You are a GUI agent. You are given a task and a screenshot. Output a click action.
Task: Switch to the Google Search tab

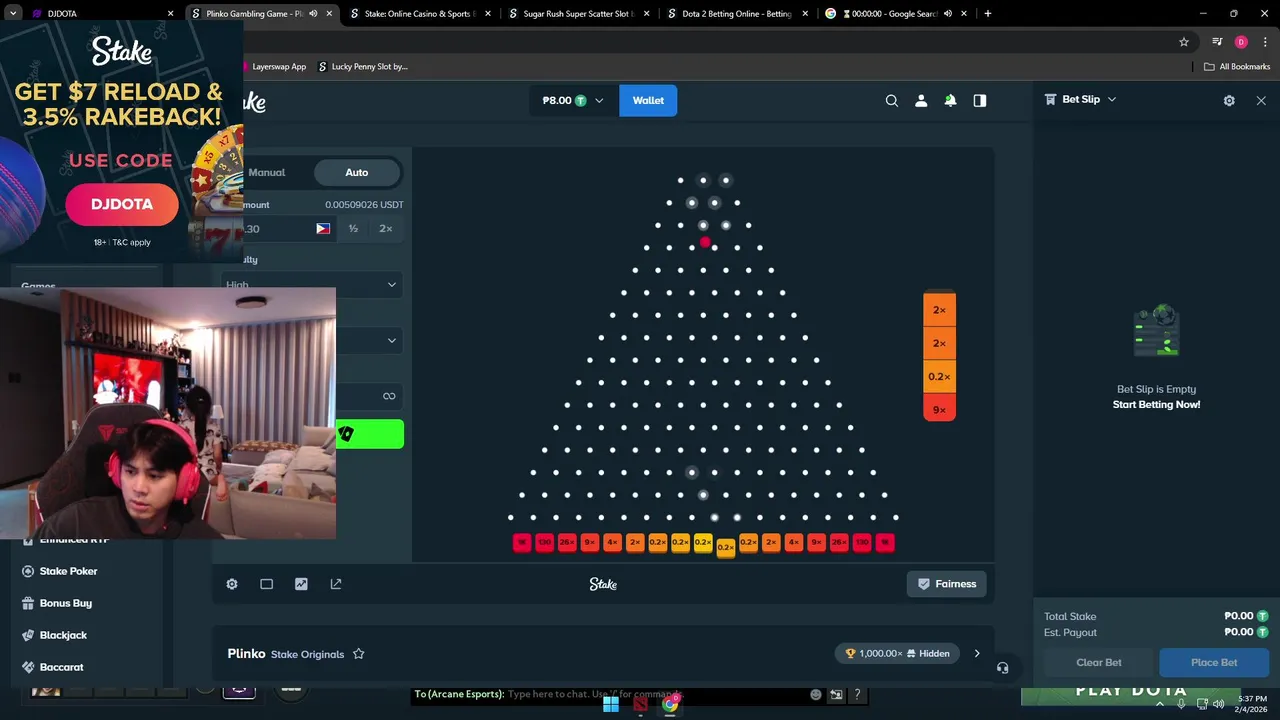895,14
